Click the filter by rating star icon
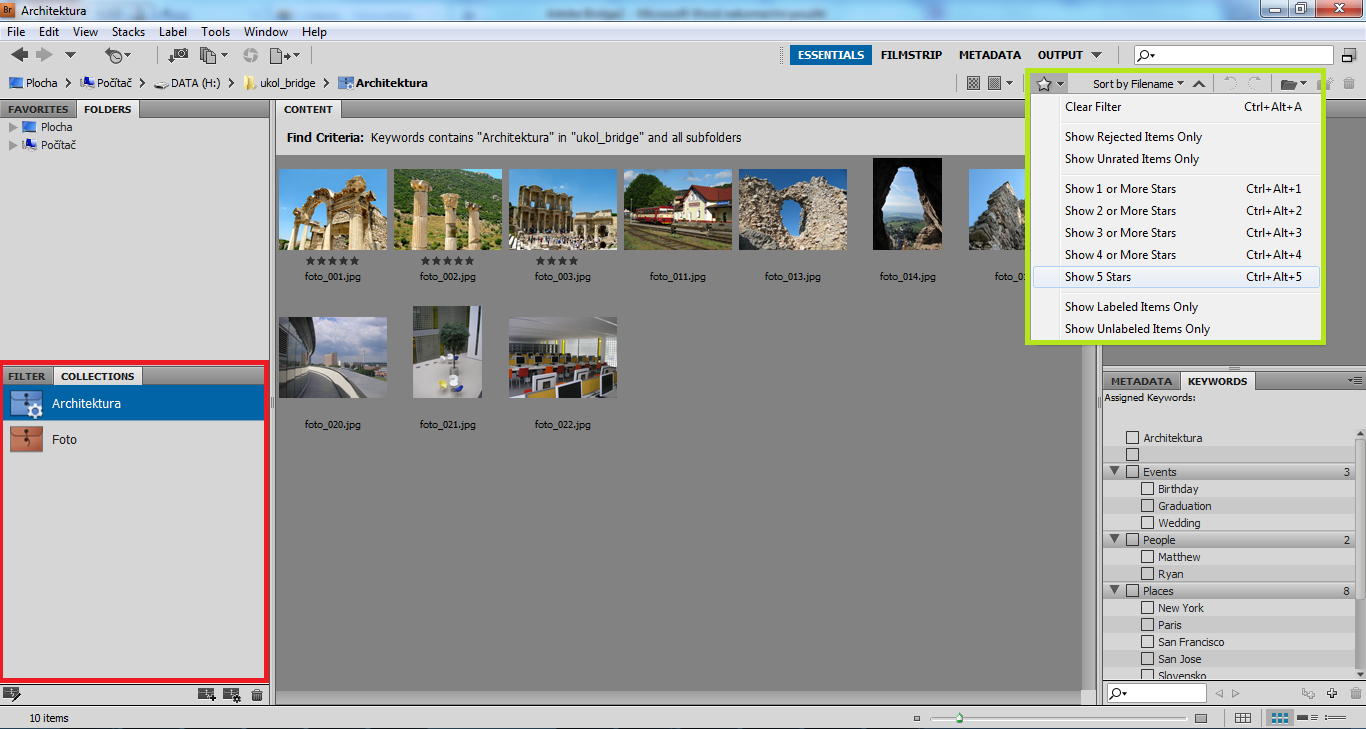This screenshot has width=1366, height=729. [1044, 84]
